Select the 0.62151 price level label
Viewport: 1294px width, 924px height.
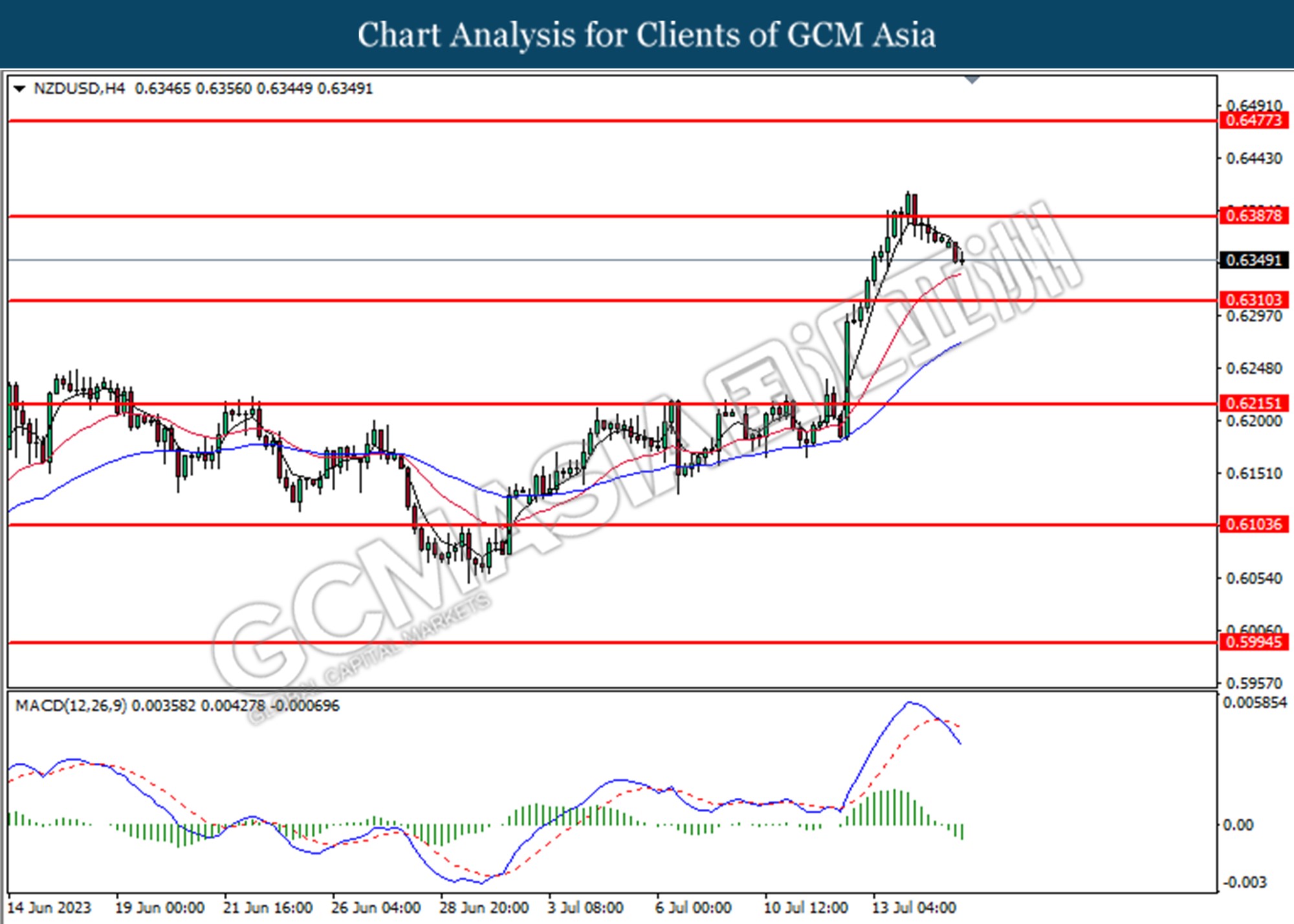coord(1254,403)
